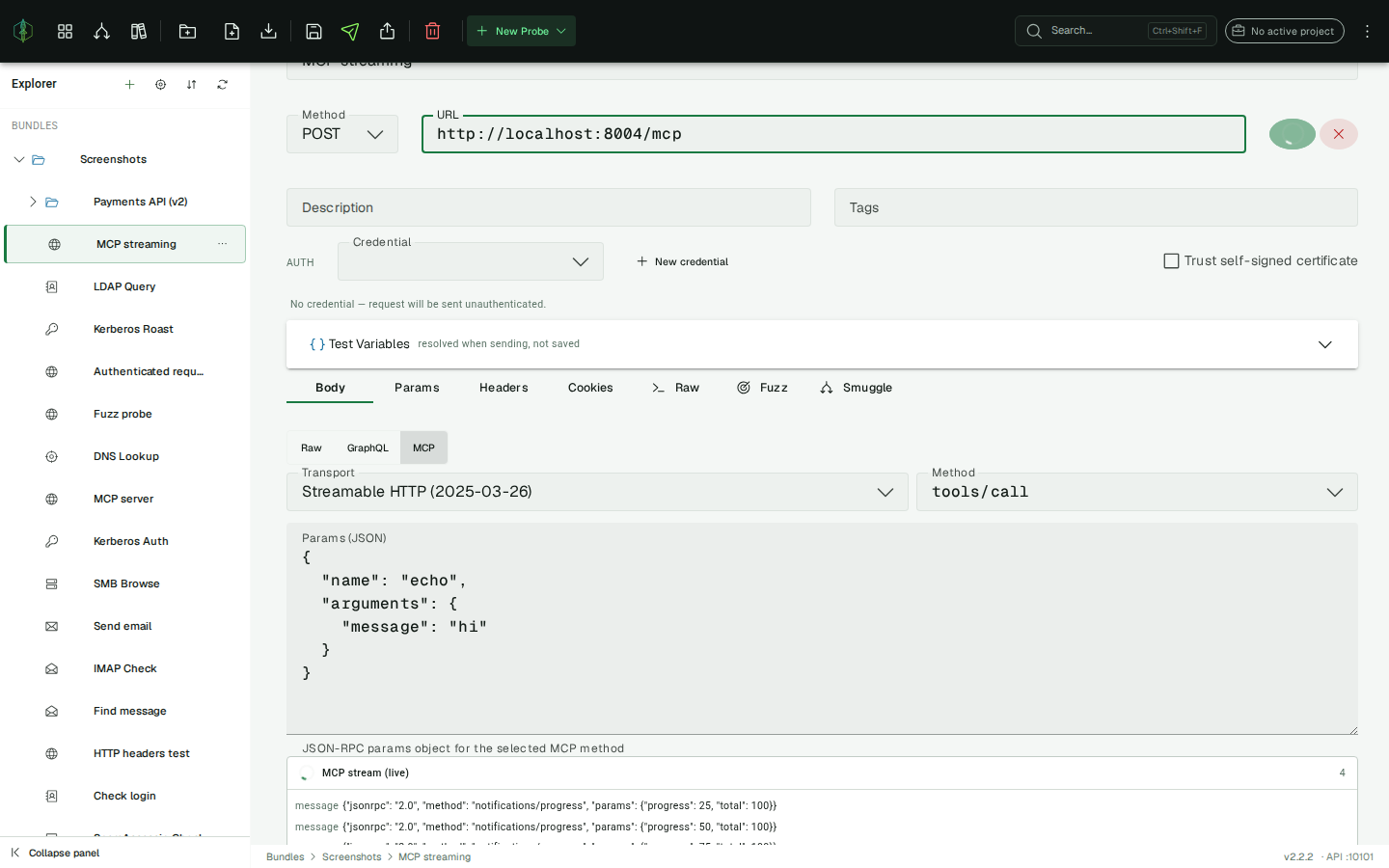1389x868 pixels.
Task: Open the Credential dropdown
Action: coord(471,261)
